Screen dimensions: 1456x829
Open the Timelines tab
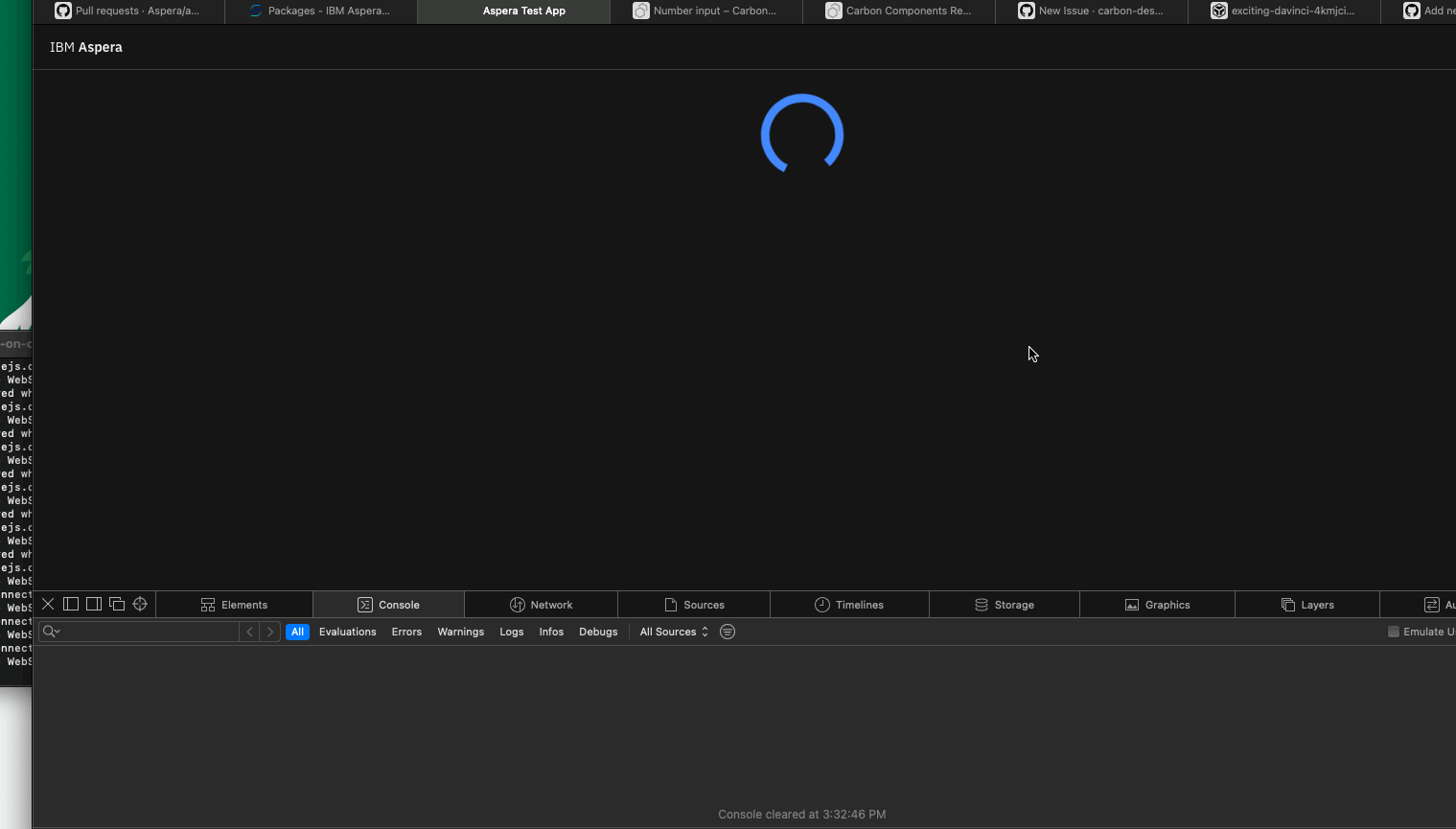point(849,604)
